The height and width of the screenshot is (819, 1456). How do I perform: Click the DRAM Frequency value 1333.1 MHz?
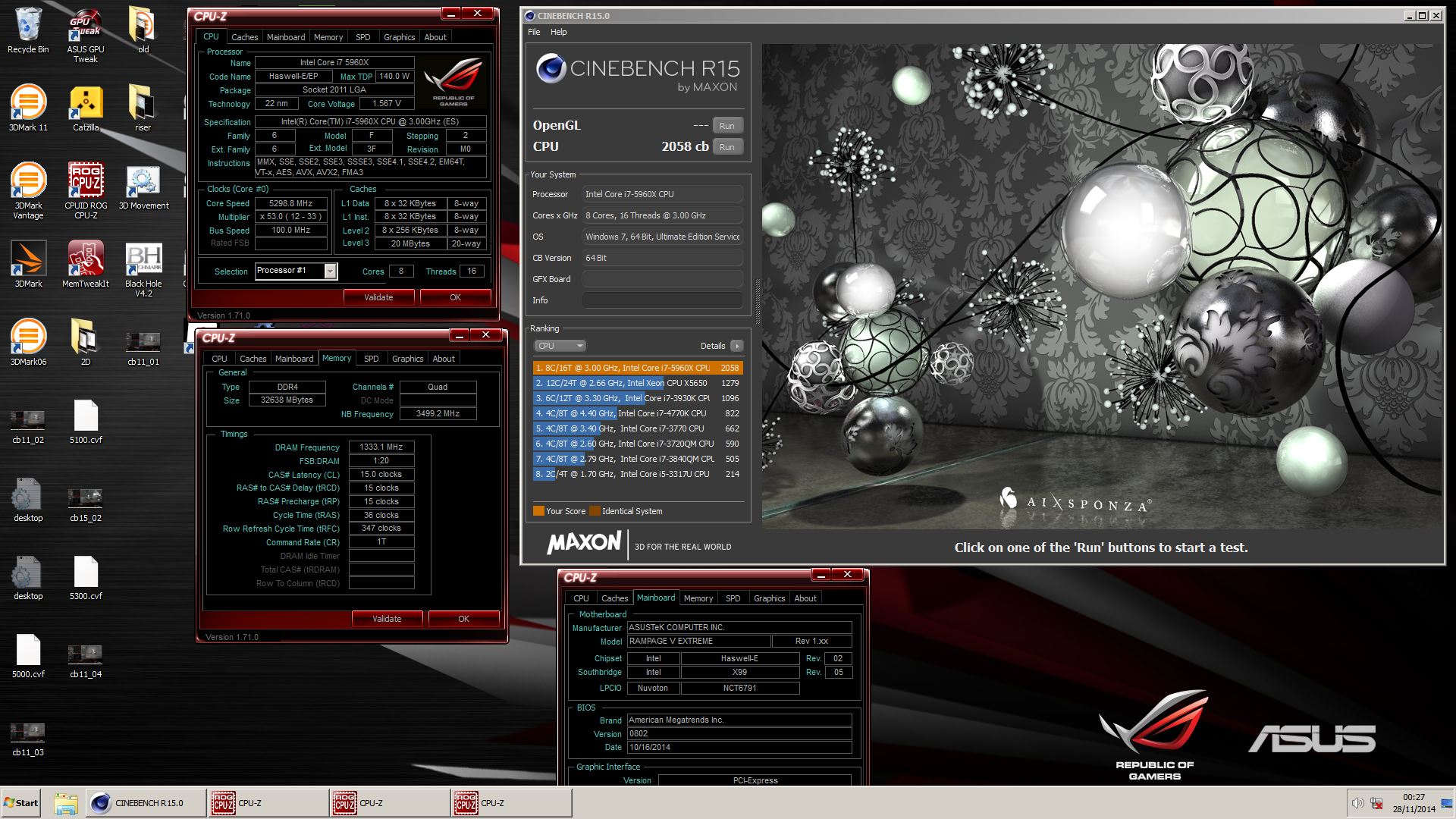[x=381, y=447]
